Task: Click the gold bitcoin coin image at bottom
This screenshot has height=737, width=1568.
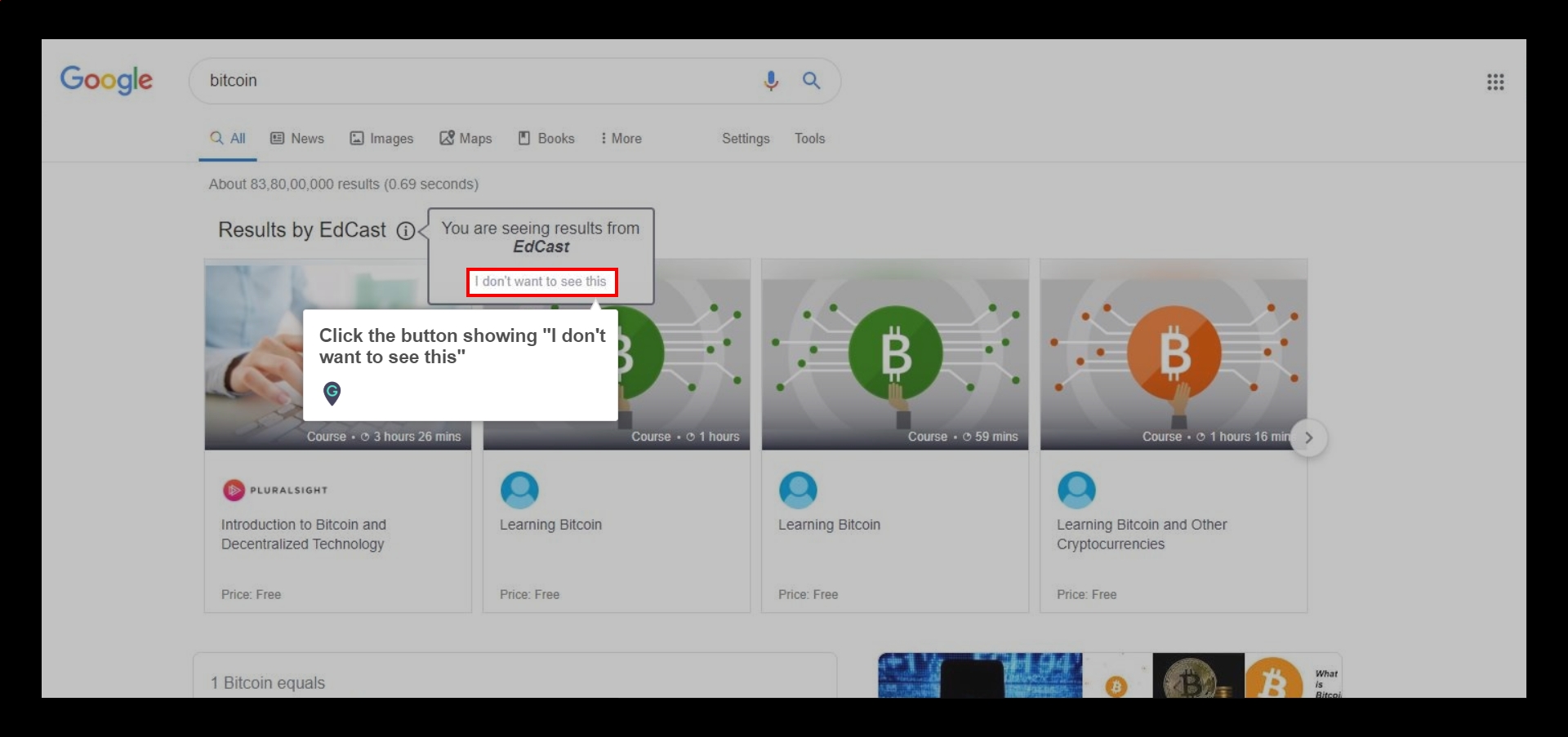Action: click(1198, 675)
